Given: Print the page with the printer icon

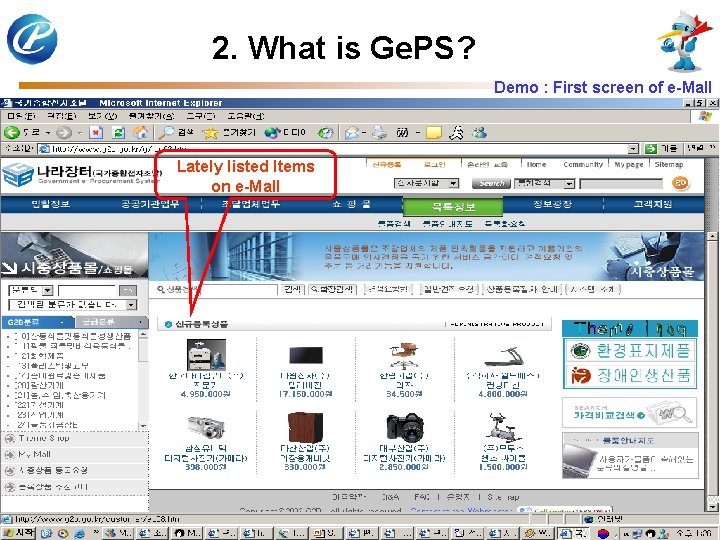Looking at the screenshot, I should [379, 133].
